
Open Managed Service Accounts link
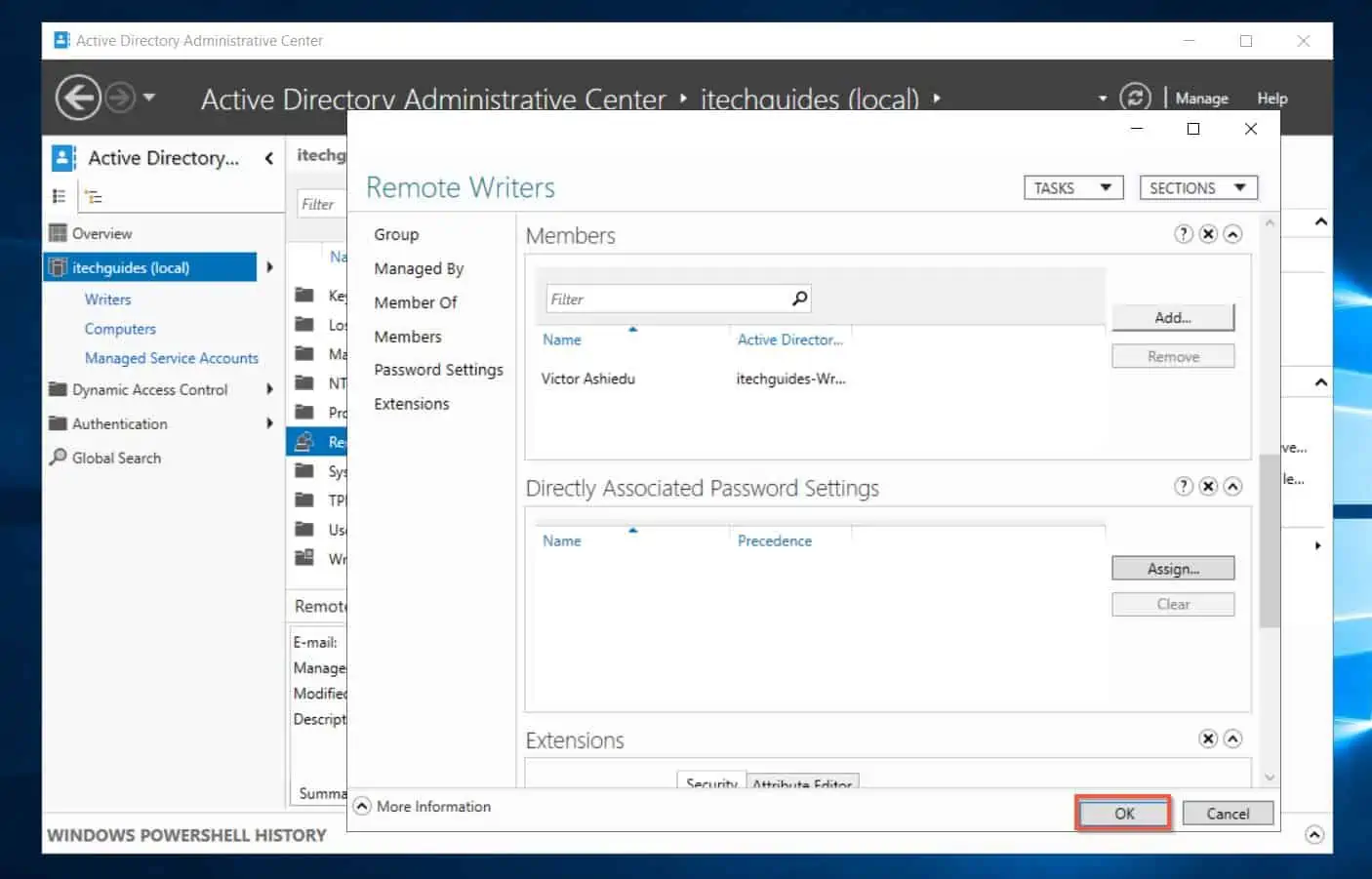click(x=172, y=358)
